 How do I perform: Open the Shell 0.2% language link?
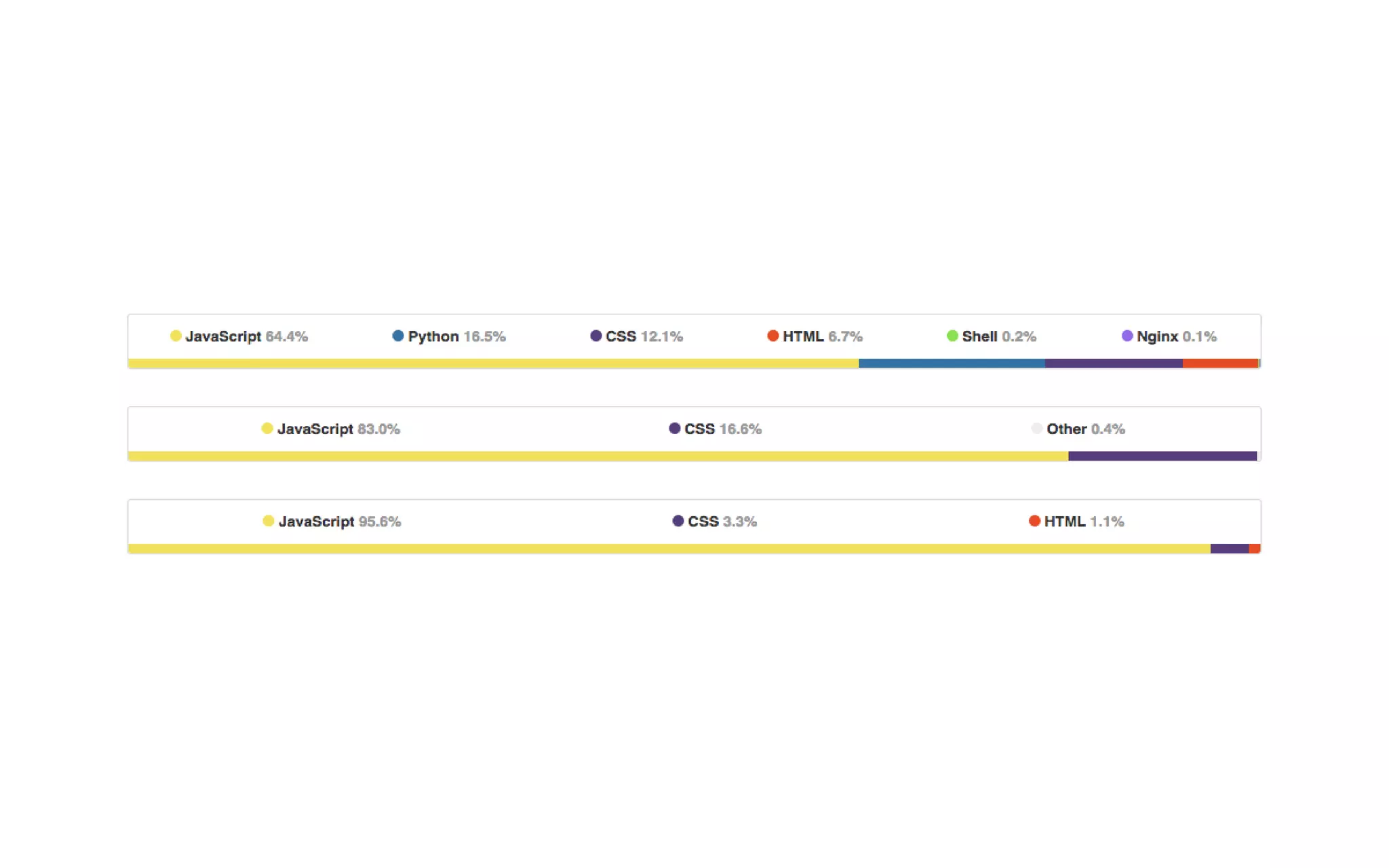pos(992,336)
